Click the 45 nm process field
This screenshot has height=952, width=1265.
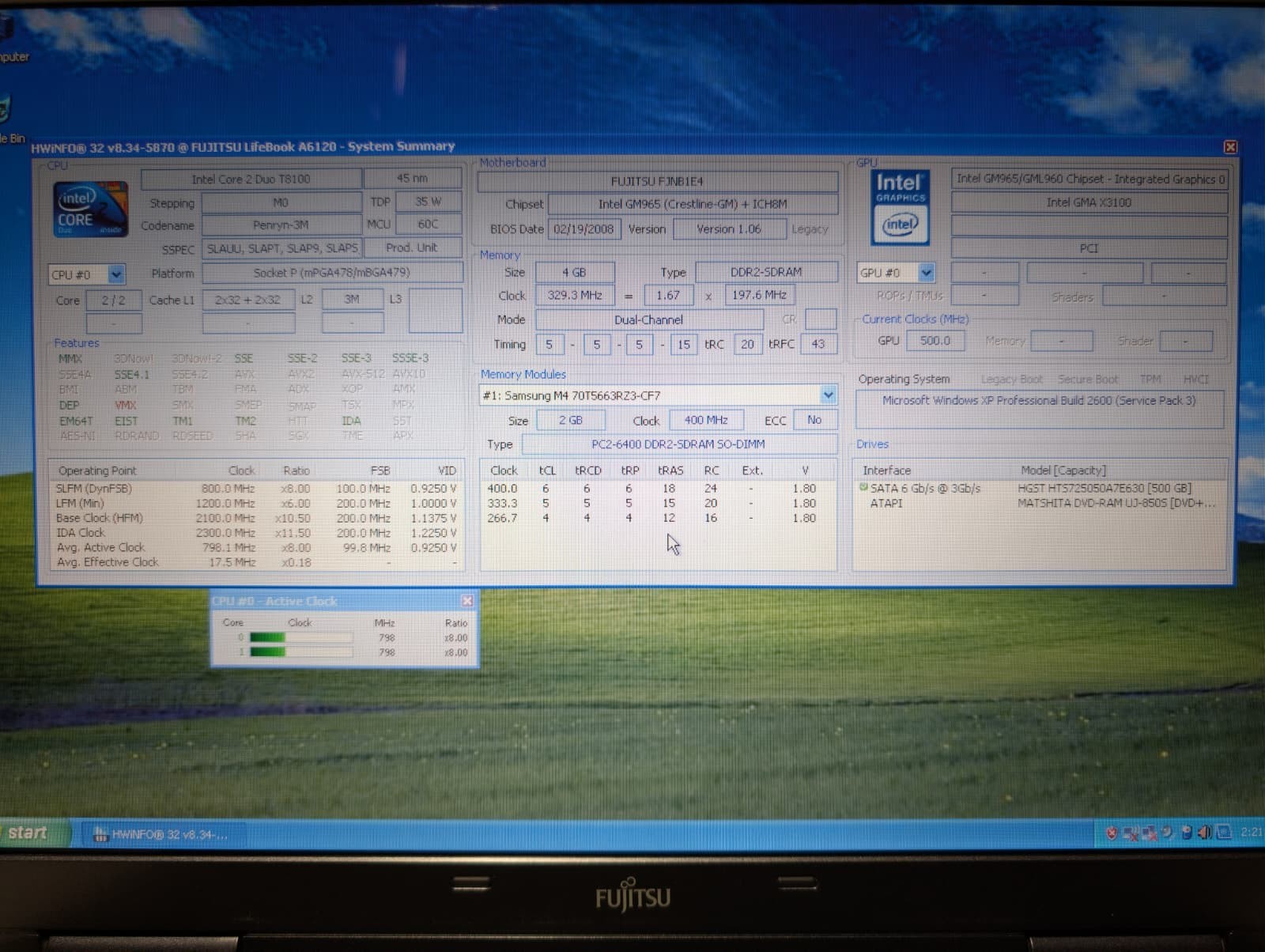(x=413, y=179)
